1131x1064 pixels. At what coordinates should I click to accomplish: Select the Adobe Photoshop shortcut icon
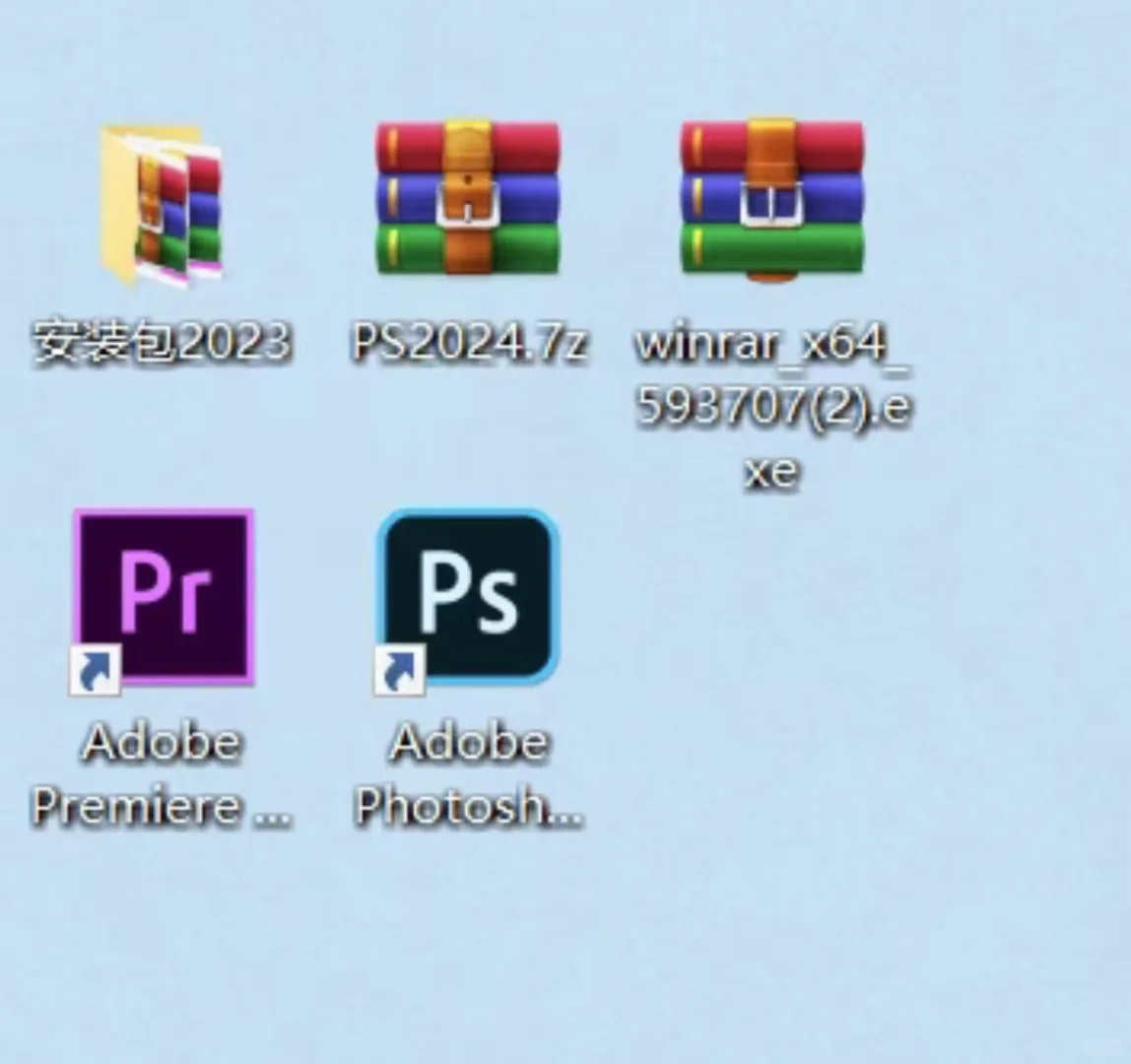click(x=467, y=601)
